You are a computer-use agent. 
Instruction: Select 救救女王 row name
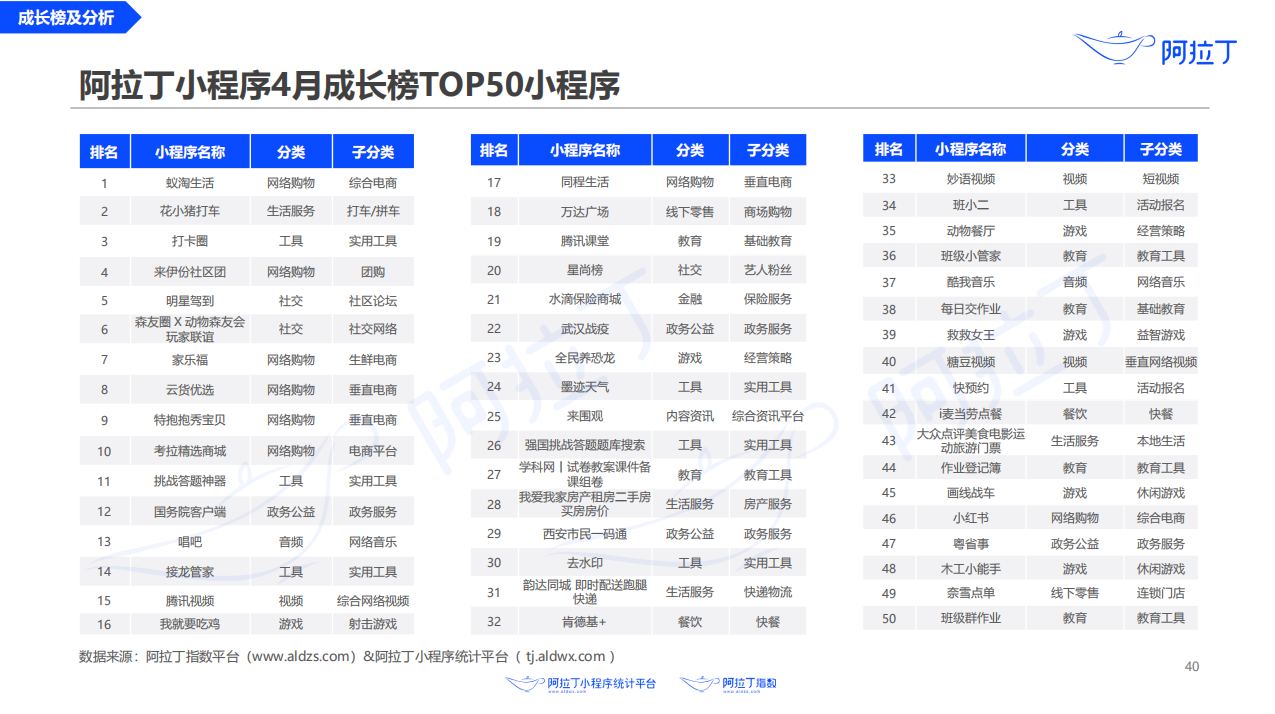point(971,335)
